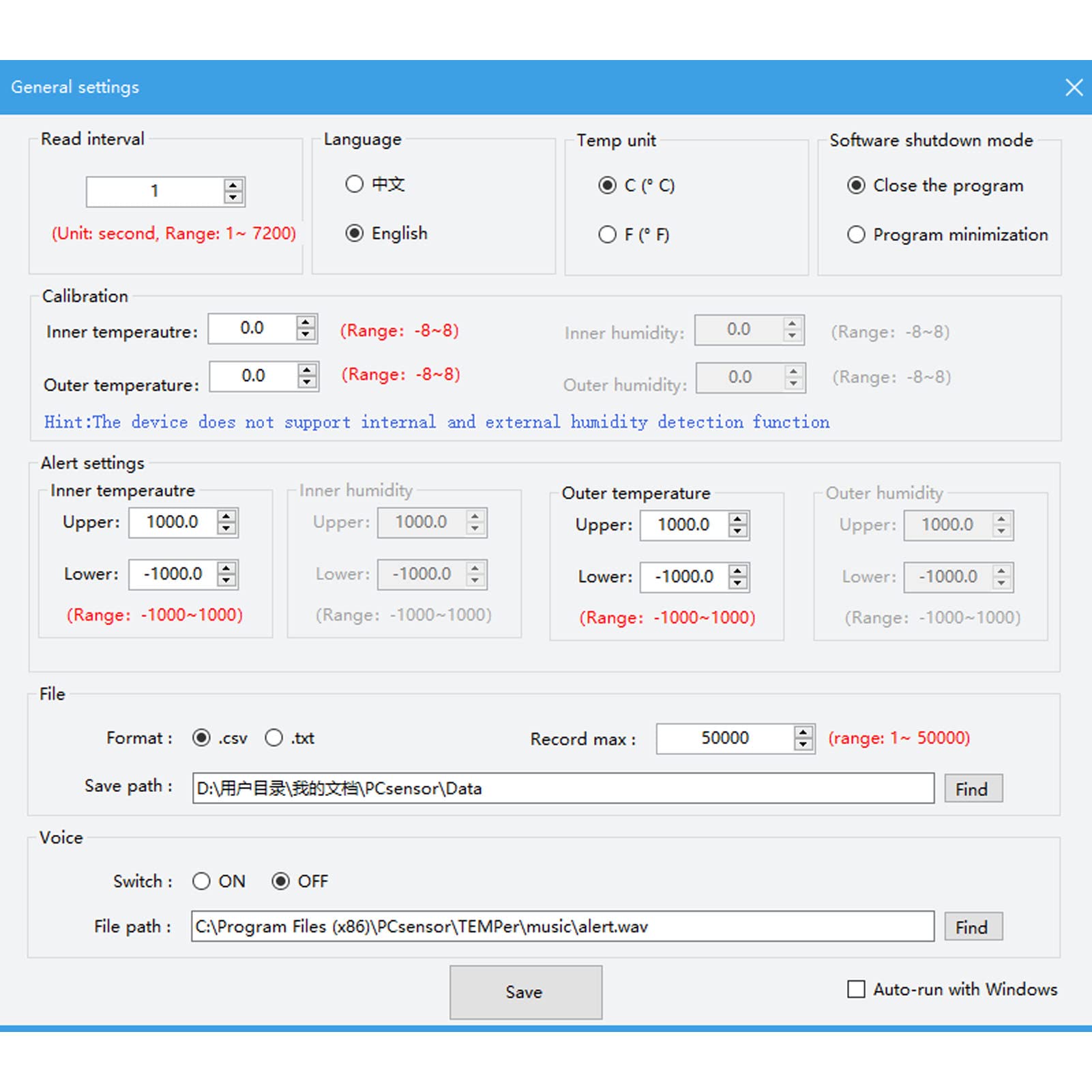
Task: Select .csv file format
Action: click(201, 738)
